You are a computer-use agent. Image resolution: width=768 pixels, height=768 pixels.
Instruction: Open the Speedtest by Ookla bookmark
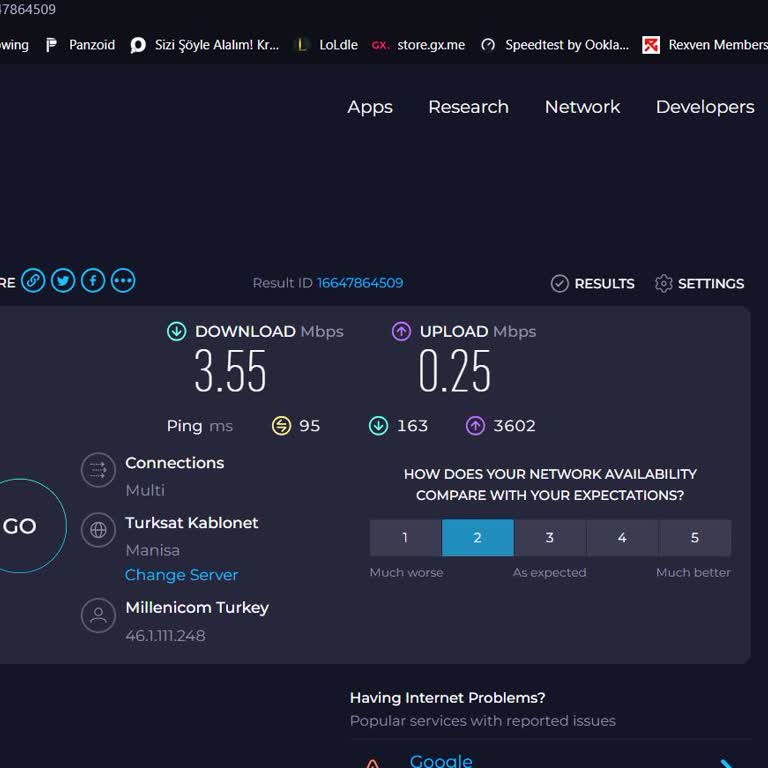555,45
